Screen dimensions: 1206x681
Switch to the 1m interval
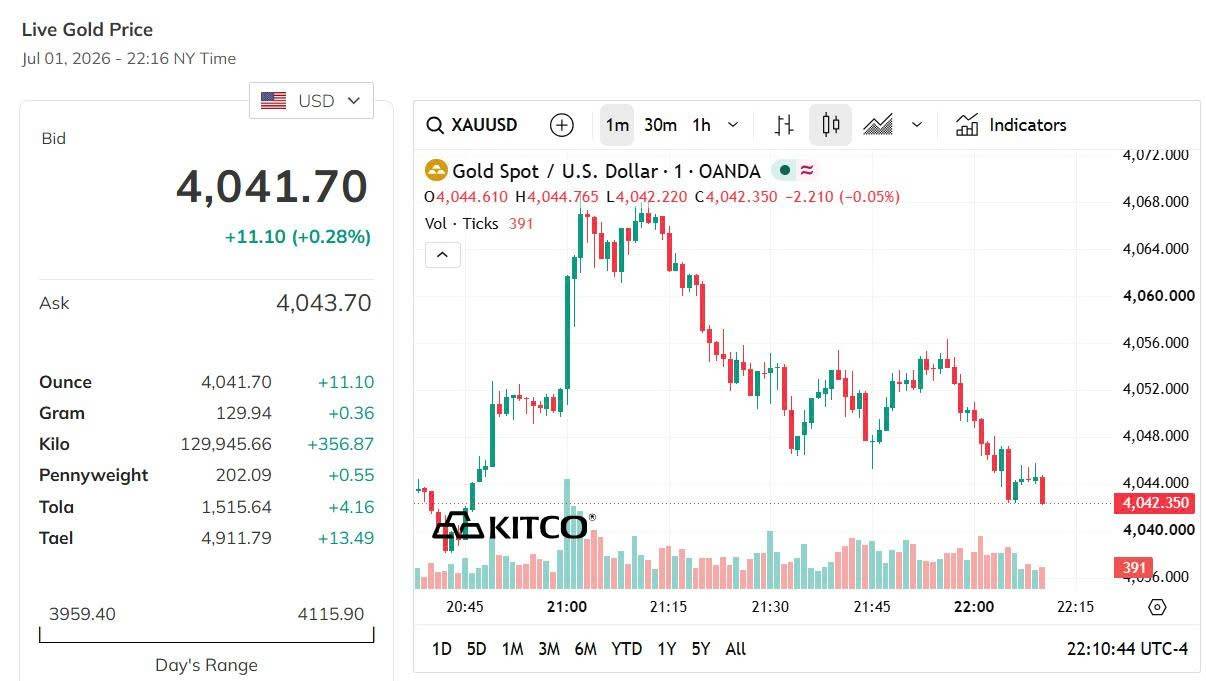617,125
